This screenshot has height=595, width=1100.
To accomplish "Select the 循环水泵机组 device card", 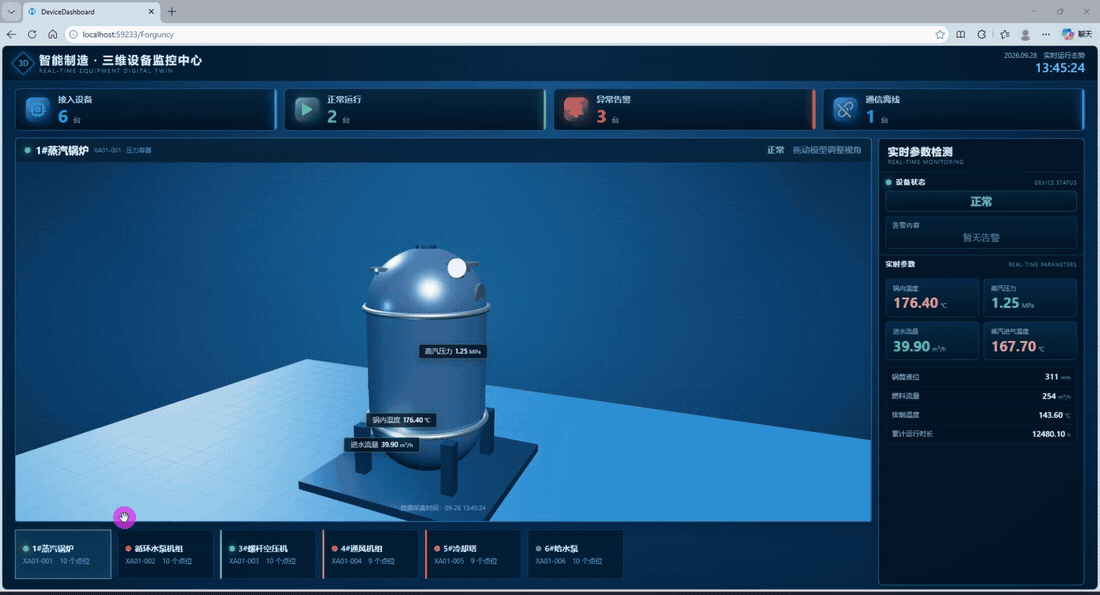I will (166, 554).
